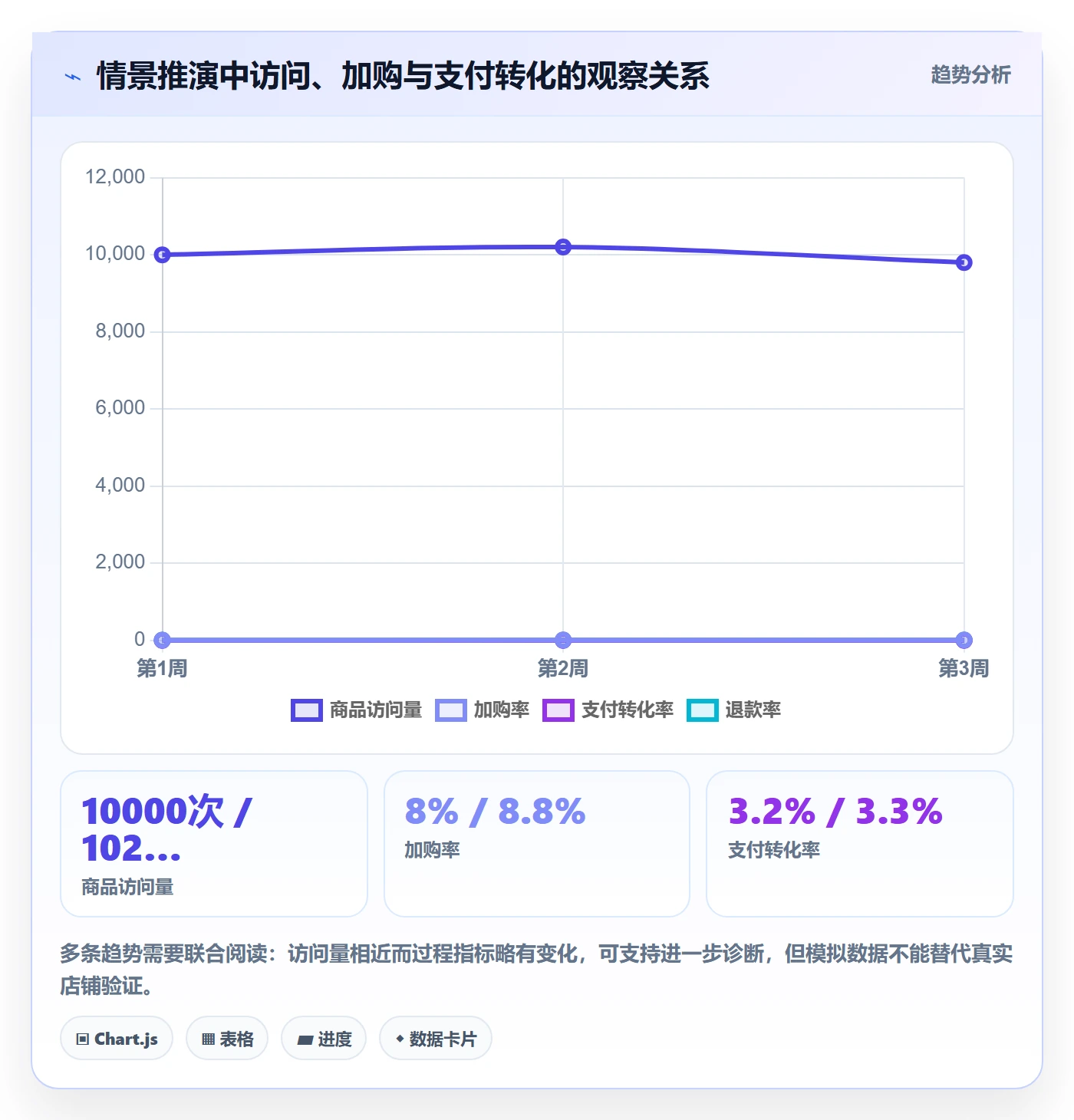Click the 8,000 y-axis label

(120, 331)
